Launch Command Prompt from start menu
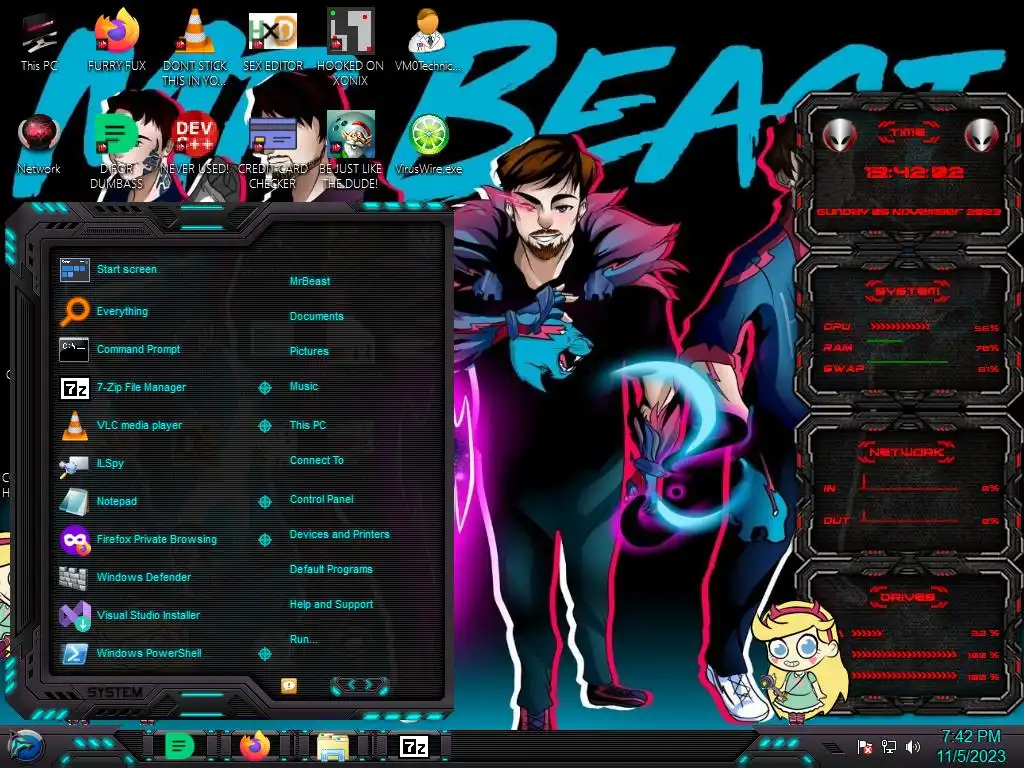This screenshot has height=768, width=1024. [138, 349]
